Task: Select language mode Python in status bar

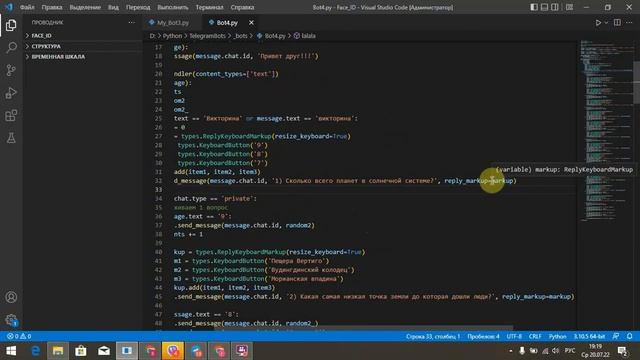Action: pyautogui.click(x=557, y=336)
